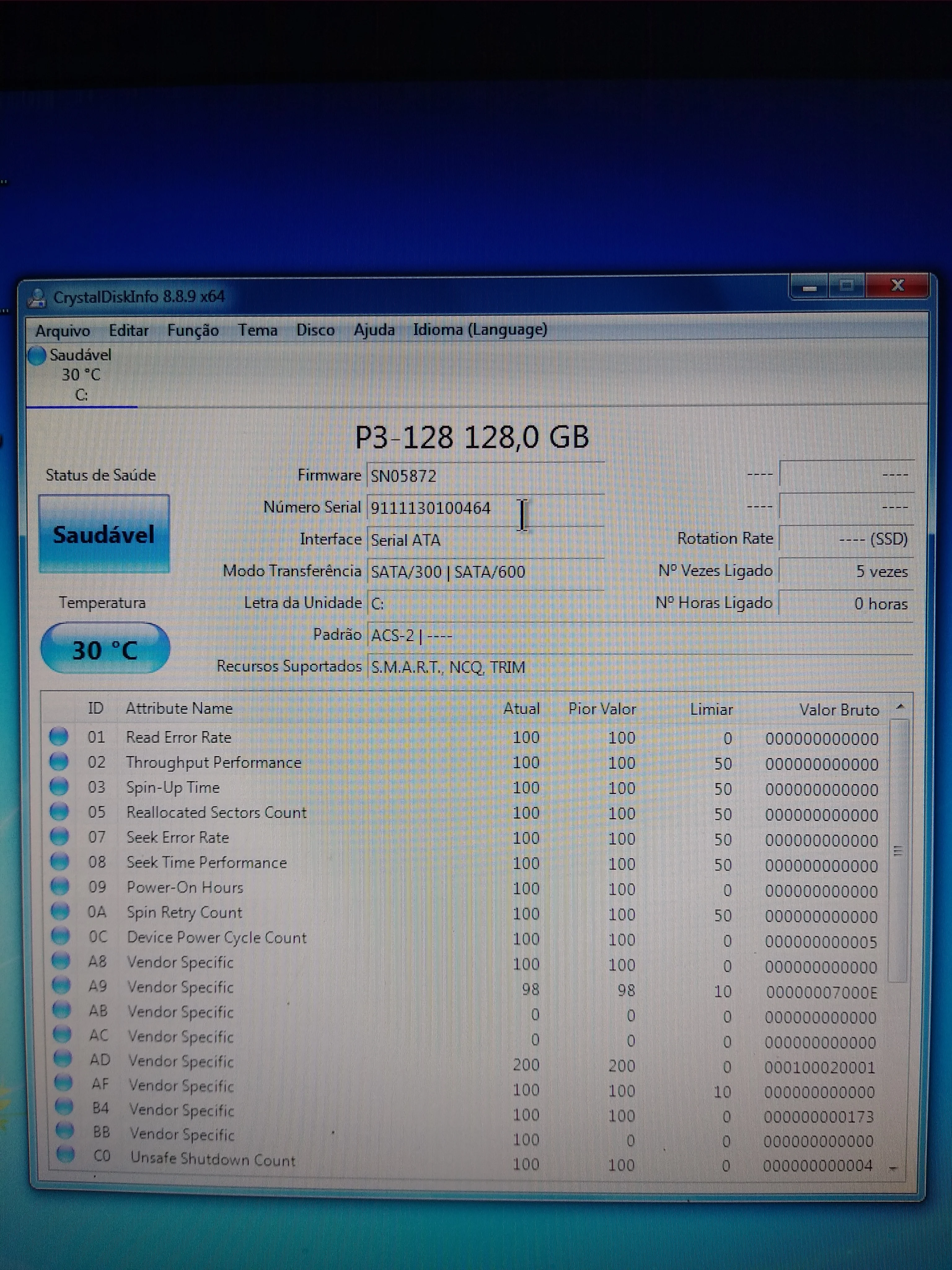Screen dimensions: 952x1270
Task: Click status orb next to Power-On Hours
Action: 60,886
